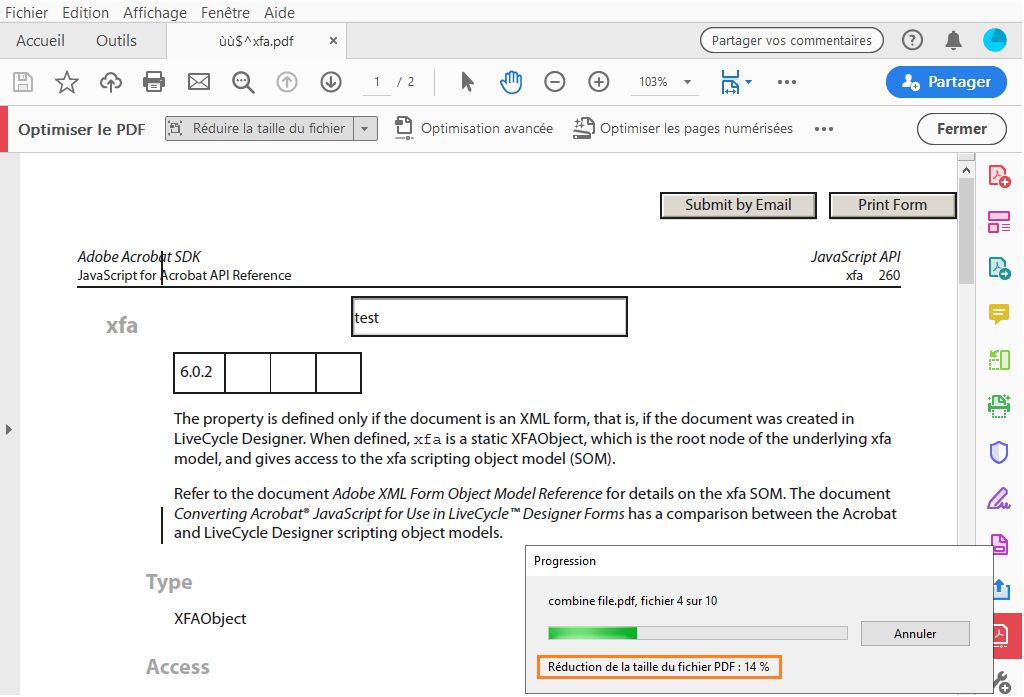The height and width of the screenshot is (697, 1024).
Task: Click the Submit by Email form button
Action: click(738, 205)
